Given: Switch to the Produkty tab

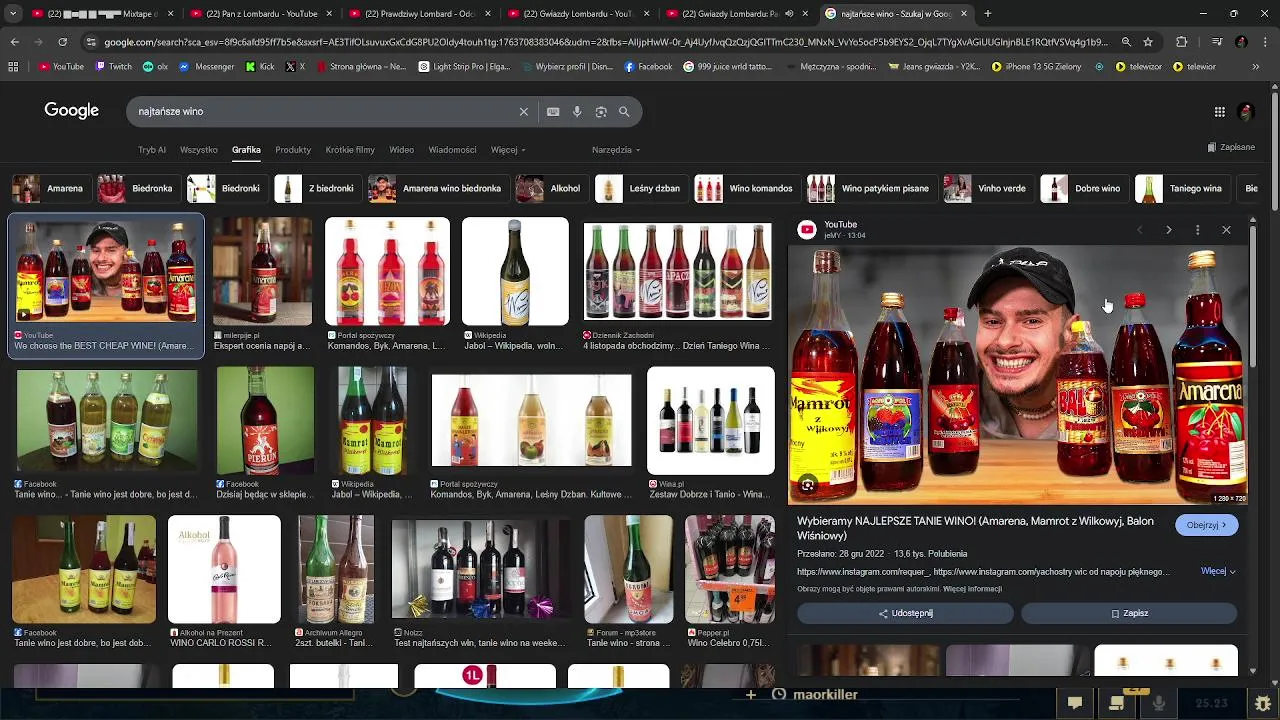Looking at the screenshot, I should 293,150.
